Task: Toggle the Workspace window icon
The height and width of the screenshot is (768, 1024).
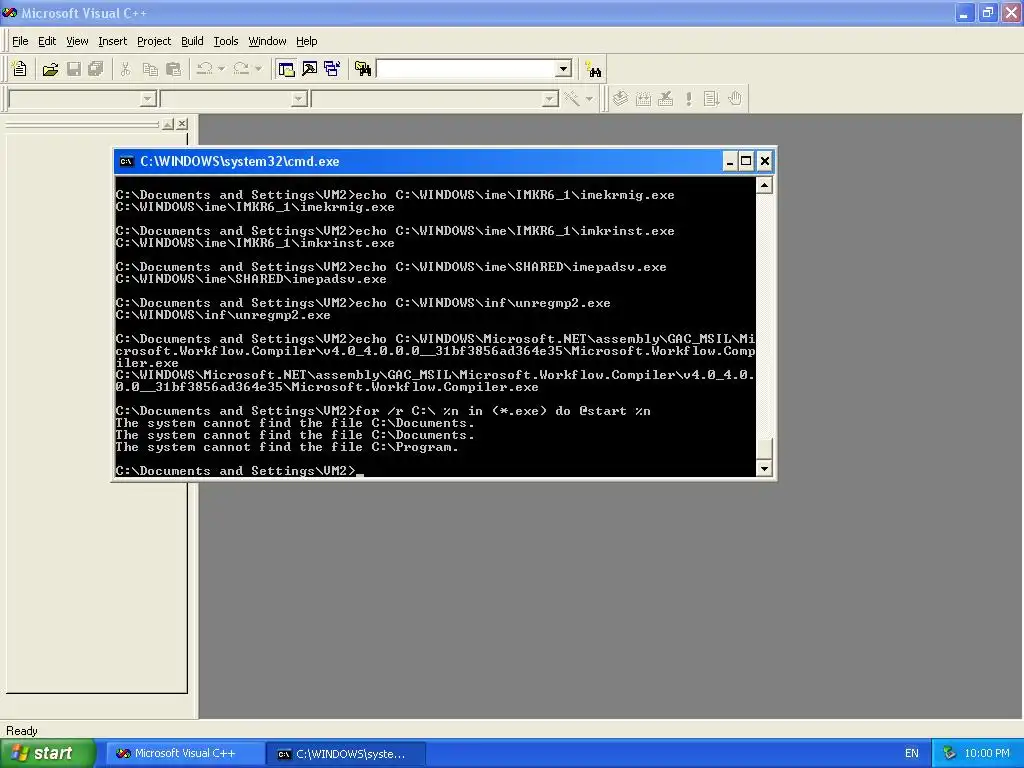Action: [x=286, y=69]
